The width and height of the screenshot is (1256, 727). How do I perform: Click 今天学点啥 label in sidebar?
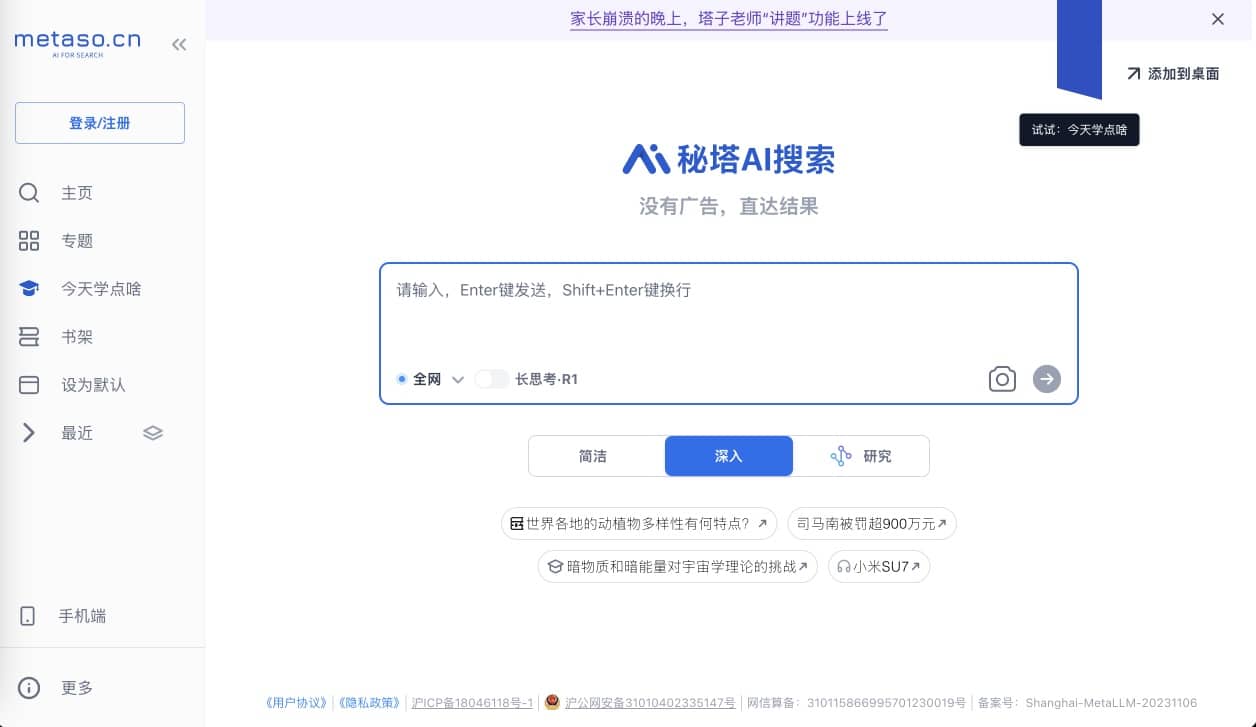tap(101, 289)
